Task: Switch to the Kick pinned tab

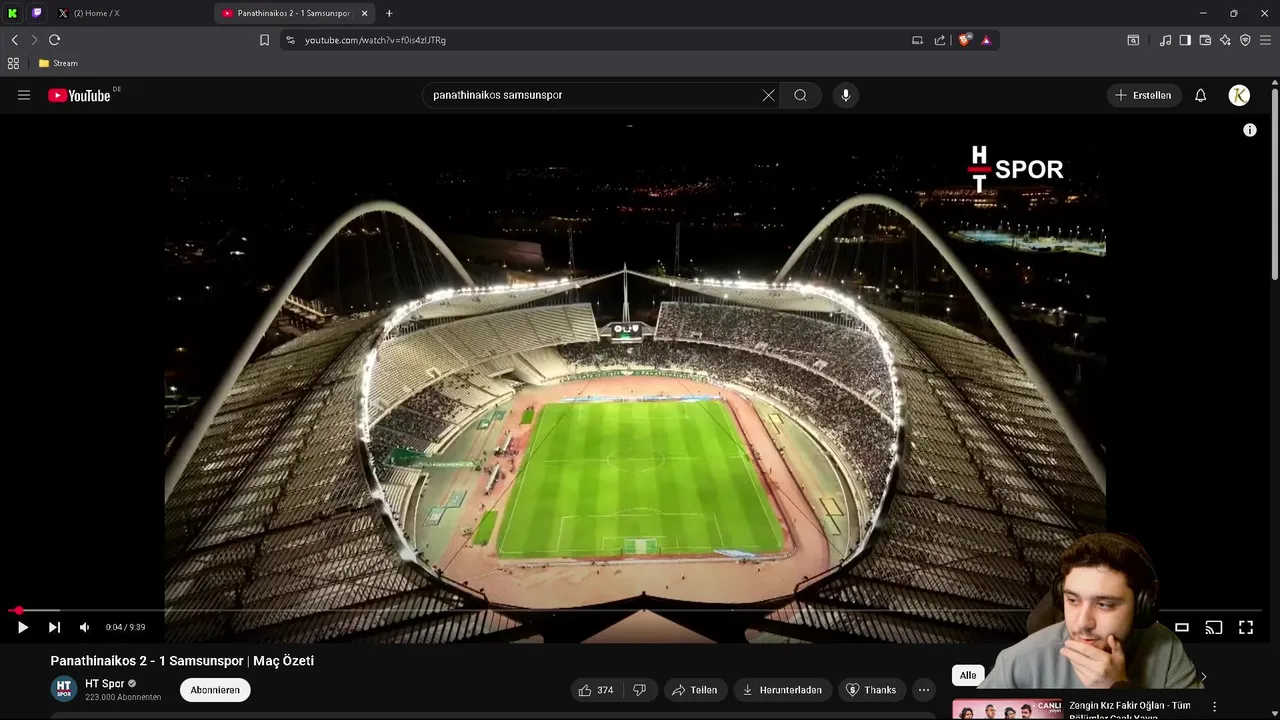Action: click(13, 13)
